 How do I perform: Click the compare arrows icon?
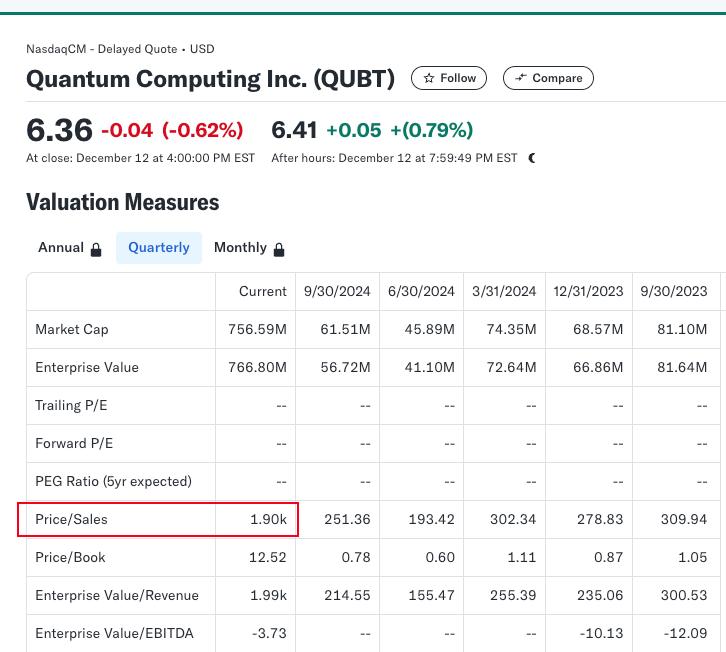coord(521,78)
